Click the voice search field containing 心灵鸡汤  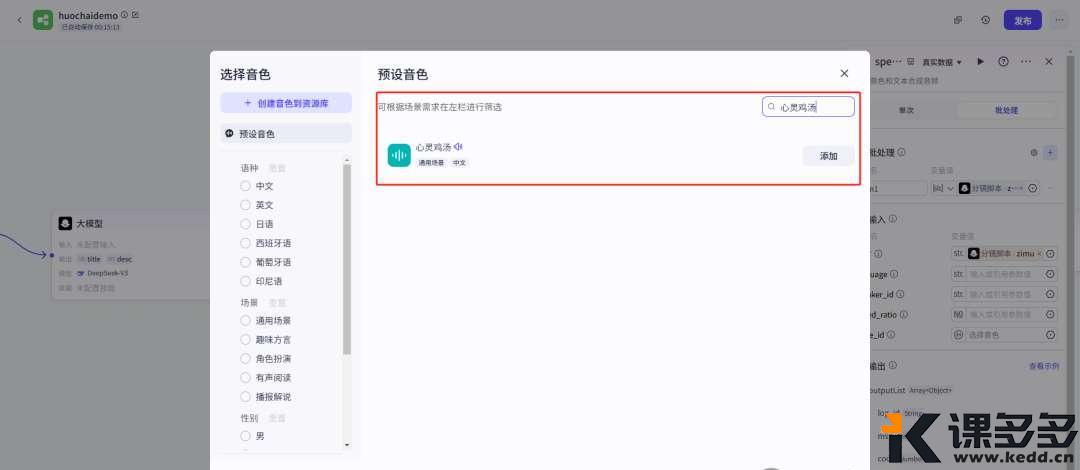(808, 107)
